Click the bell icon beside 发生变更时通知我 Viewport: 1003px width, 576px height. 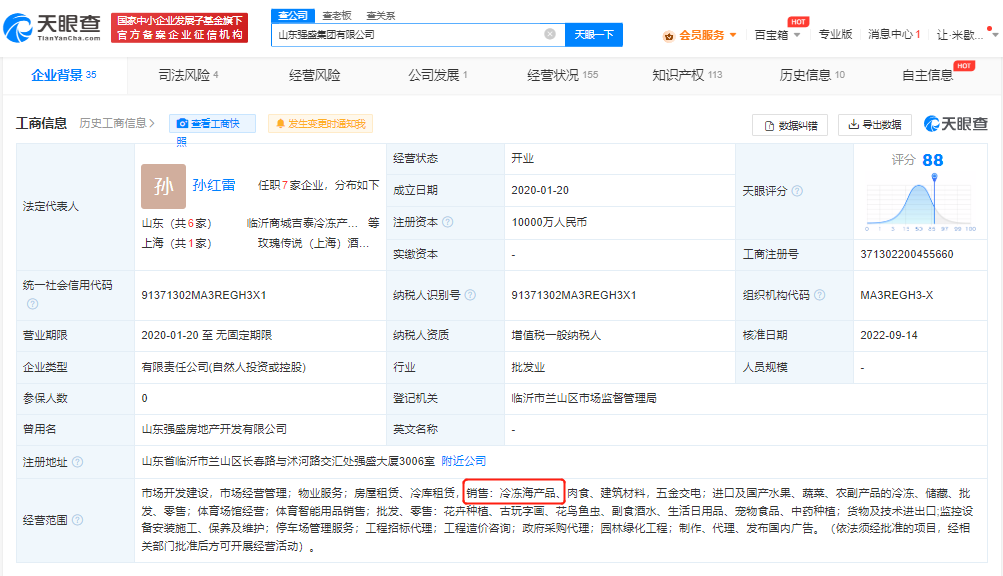click(280, 123)
